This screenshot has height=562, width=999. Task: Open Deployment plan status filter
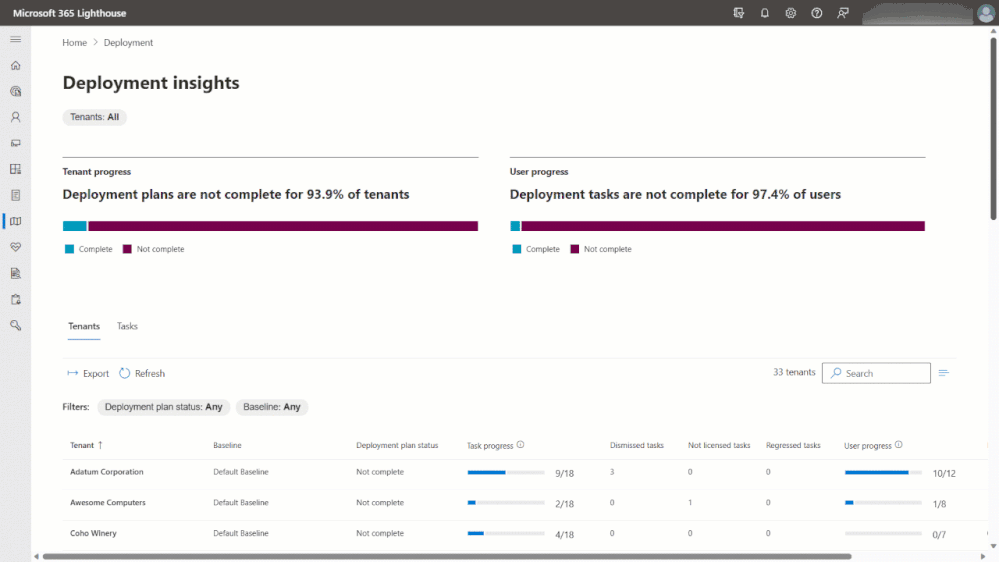coord(163,407)
